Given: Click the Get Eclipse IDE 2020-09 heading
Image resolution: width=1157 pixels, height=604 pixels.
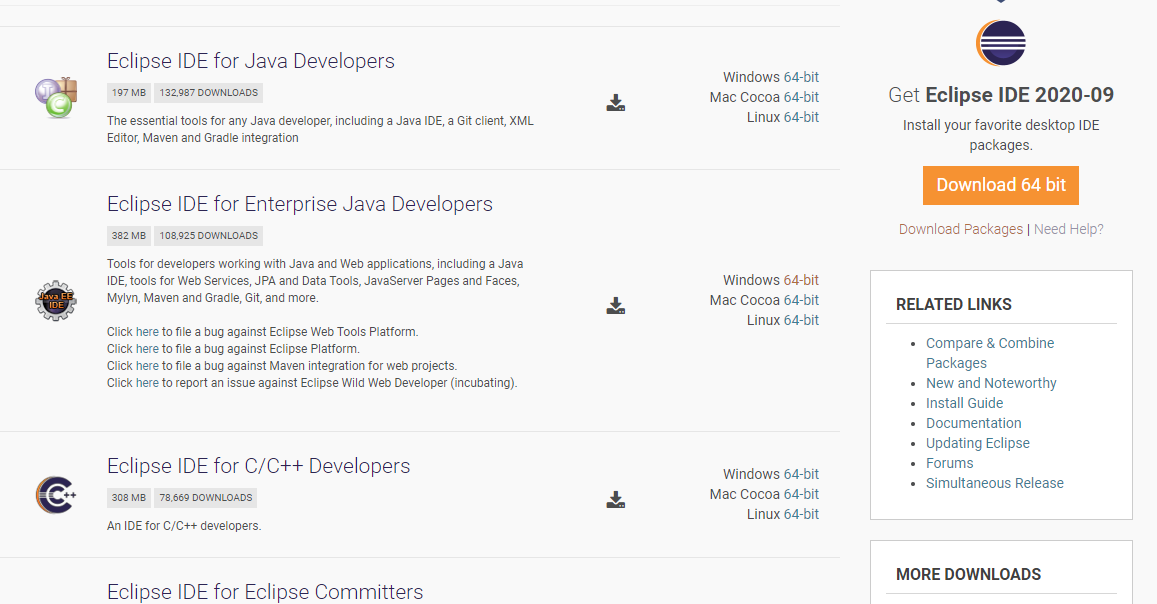Looking at the screenshot, I should tap(1001, 95).
